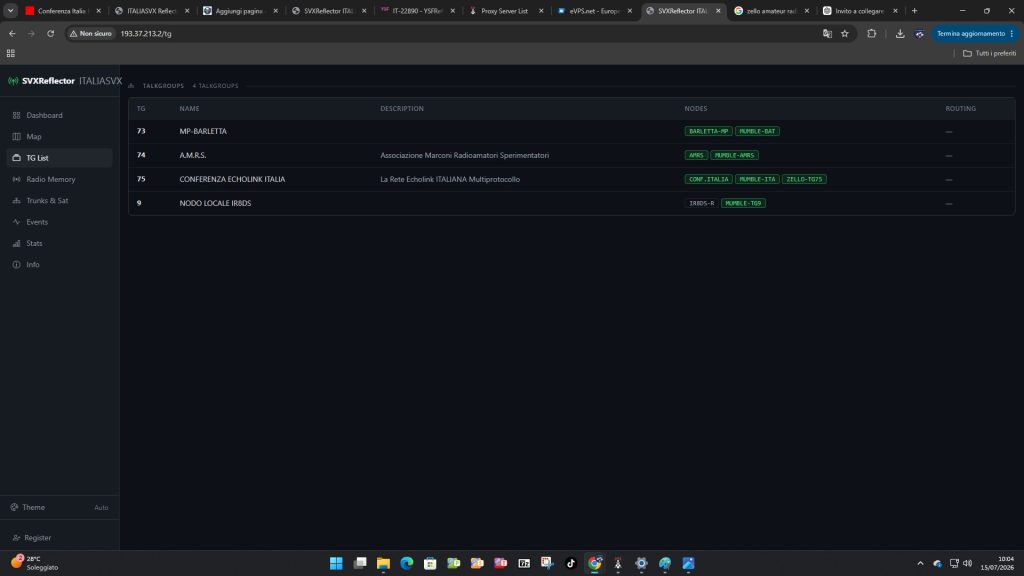Show hidden system tray icons

[x=920, y=563]
